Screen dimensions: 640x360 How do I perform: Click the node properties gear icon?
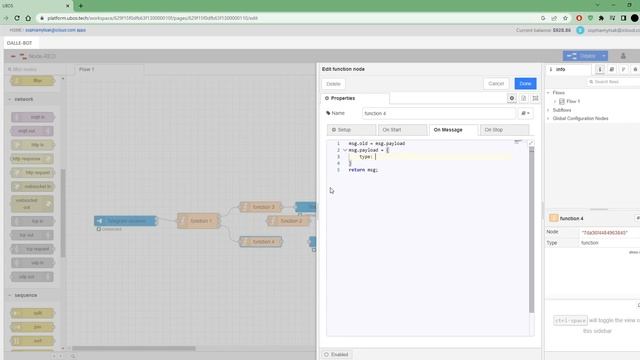click(x=512, y=98)
